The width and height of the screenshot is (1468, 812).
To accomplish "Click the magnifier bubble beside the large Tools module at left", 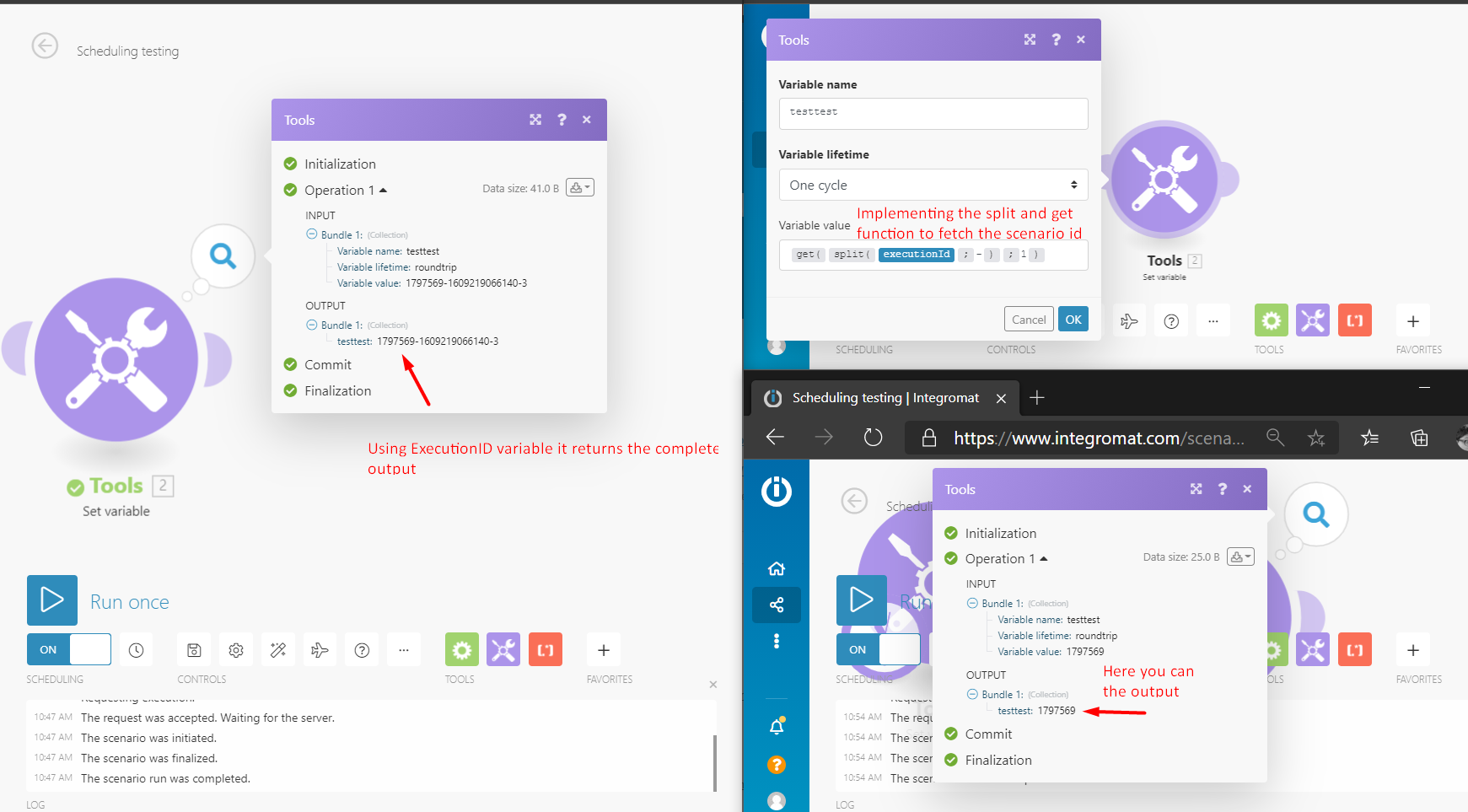I will coord(223,255).
